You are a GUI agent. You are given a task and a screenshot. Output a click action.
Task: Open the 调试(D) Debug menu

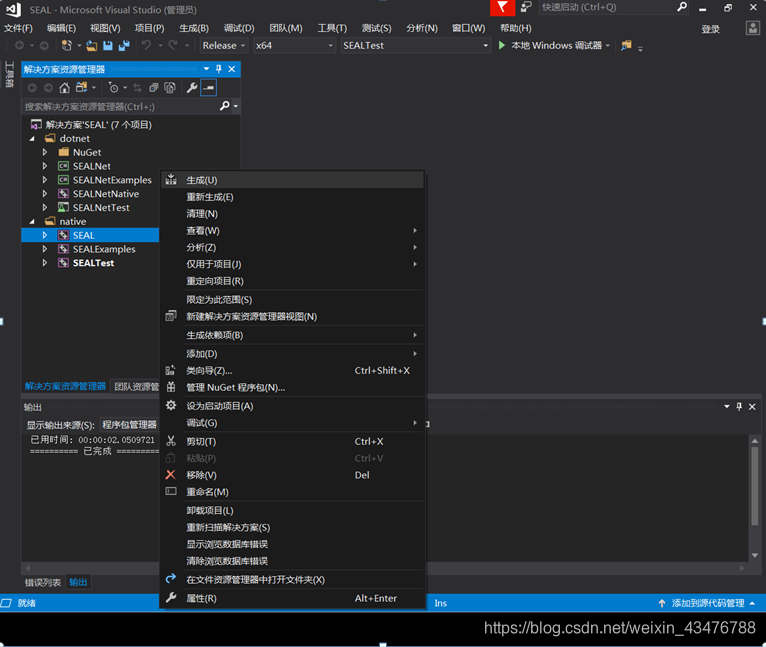click(239, 28)
